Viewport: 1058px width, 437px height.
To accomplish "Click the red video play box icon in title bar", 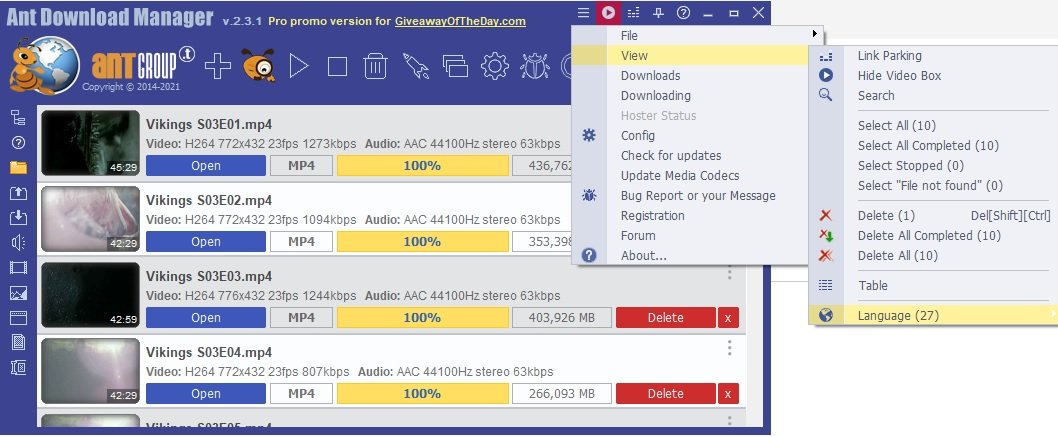I will [608, 12].
